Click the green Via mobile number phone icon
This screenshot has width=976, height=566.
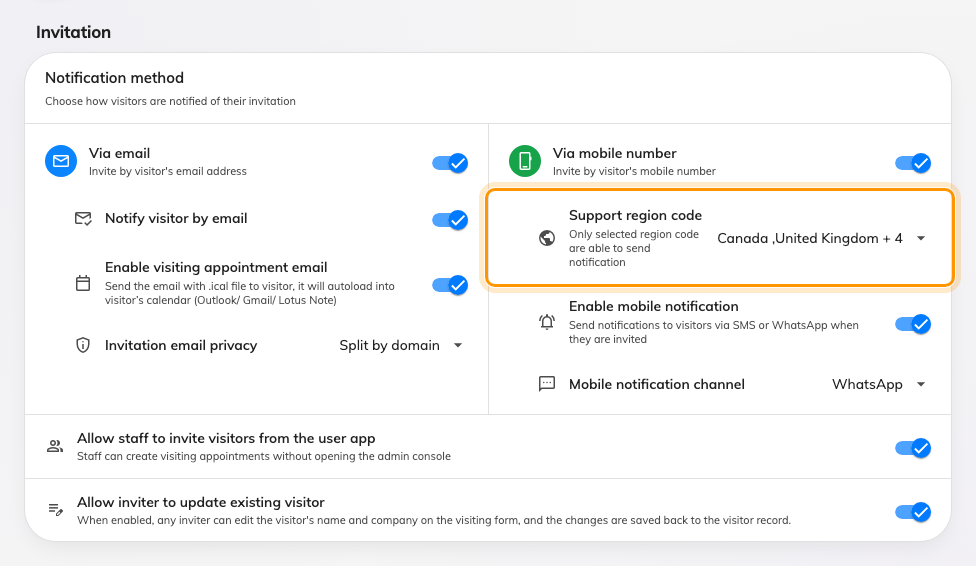click(x=525, y=161)
